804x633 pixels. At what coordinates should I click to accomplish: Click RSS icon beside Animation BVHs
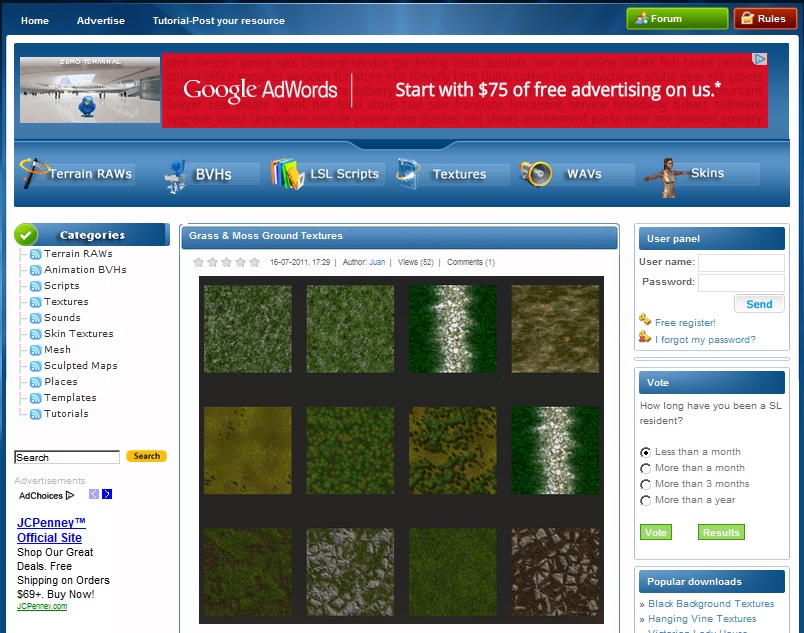tap(35, 270)
